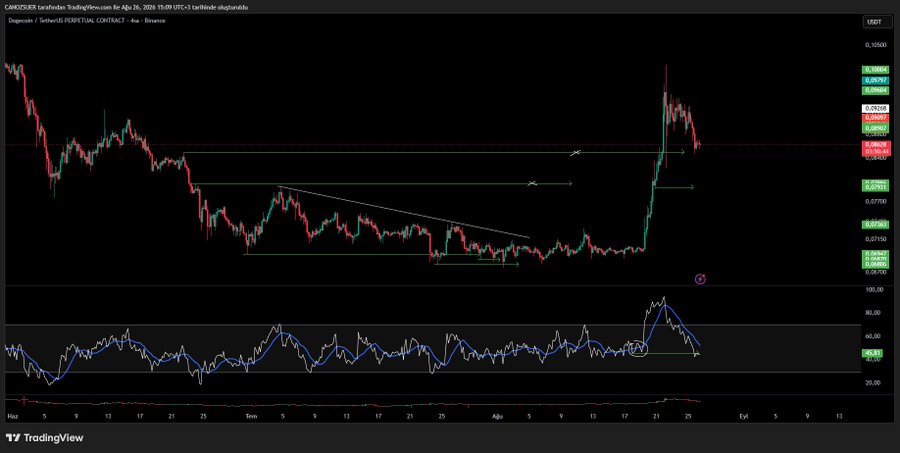Click the teal 0,09797 price label
Image resolution: width=900 pixels, height=453 pixels.
coord(874,80)
